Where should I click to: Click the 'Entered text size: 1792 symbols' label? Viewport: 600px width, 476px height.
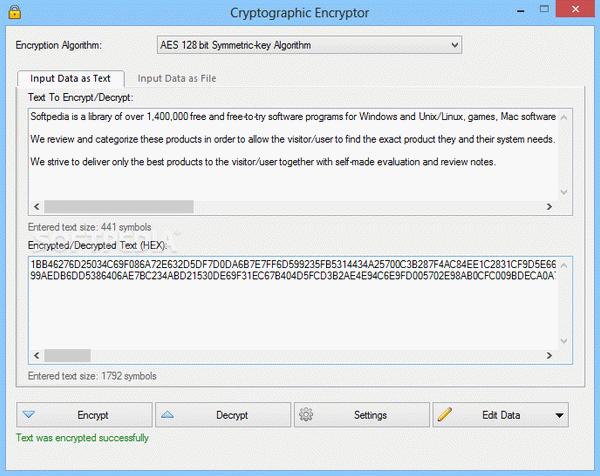92,376
